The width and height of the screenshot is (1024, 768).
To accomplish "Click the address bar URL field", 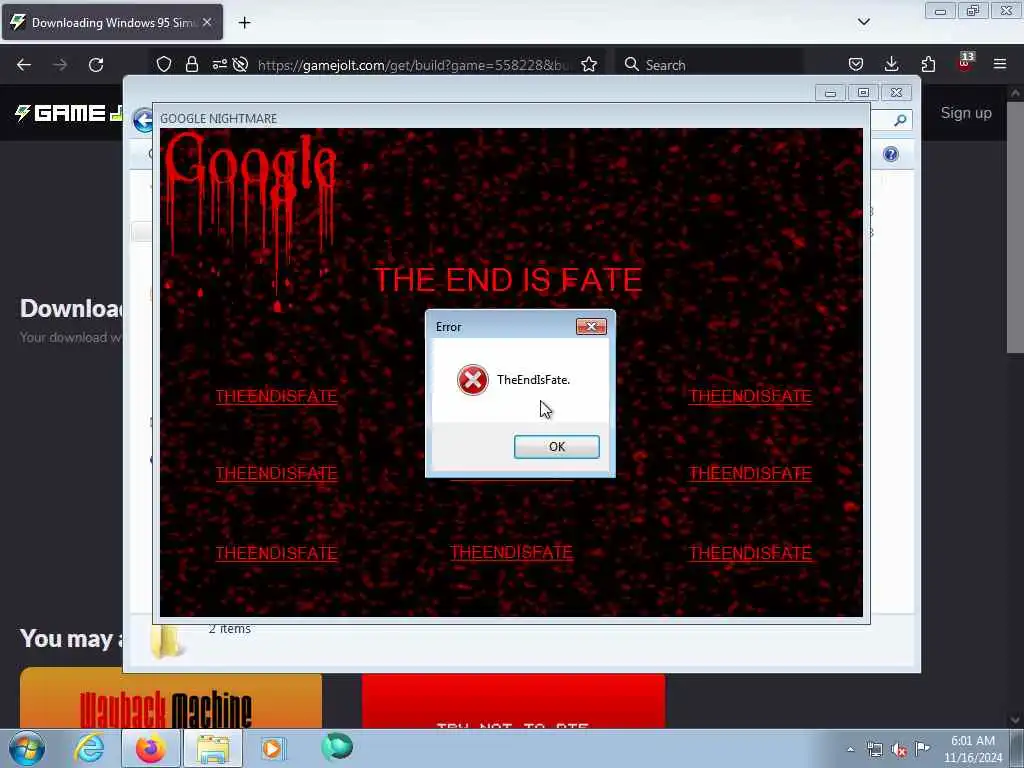I will point(415,65).
